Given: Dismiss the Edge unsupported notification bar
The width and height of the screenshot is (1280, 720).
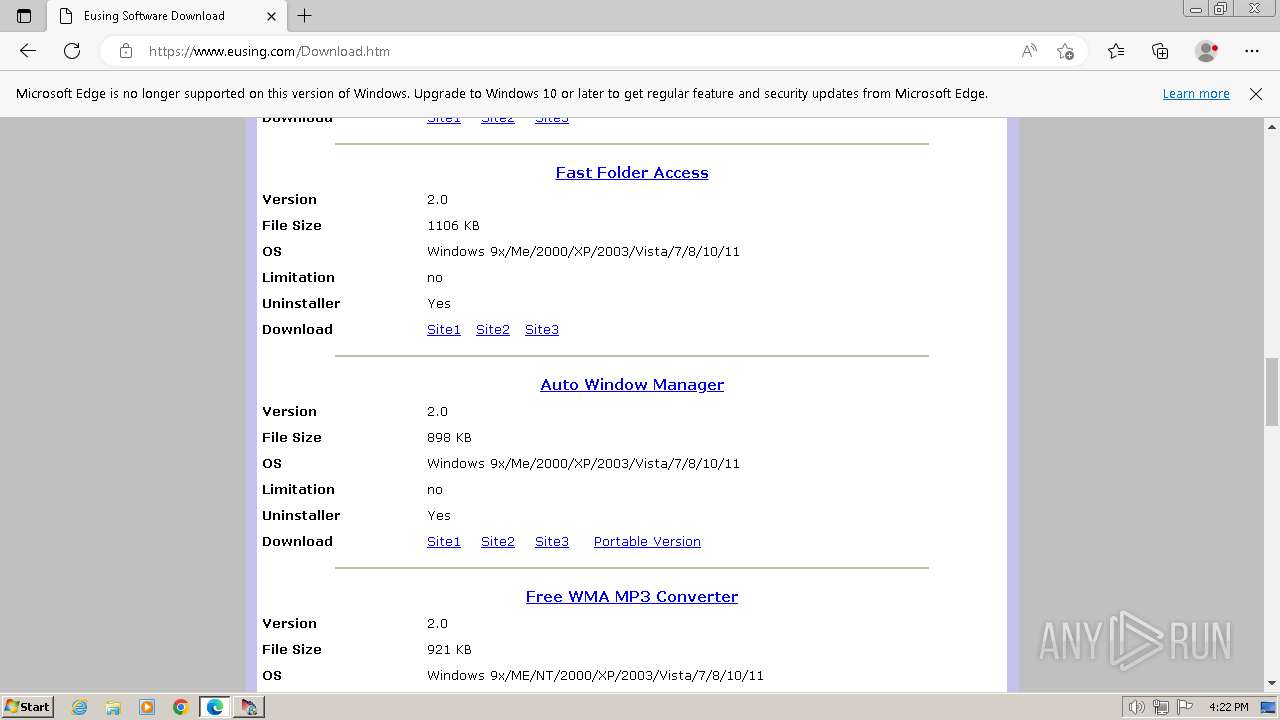Looking at the screenshot, I should (x=1256, y=94).
